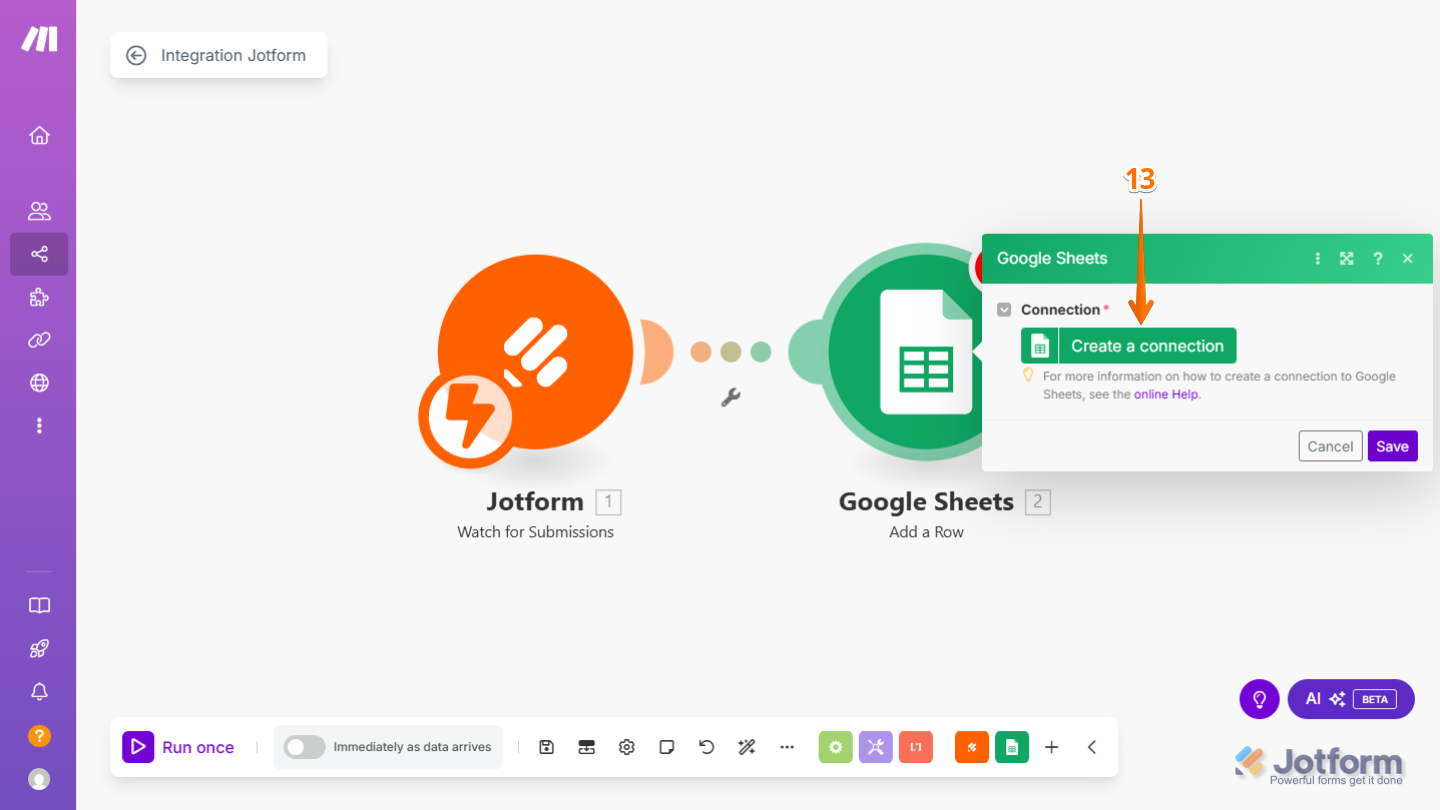
Task: Open the sidebar overflow three-dot menu
Action: 39,425
